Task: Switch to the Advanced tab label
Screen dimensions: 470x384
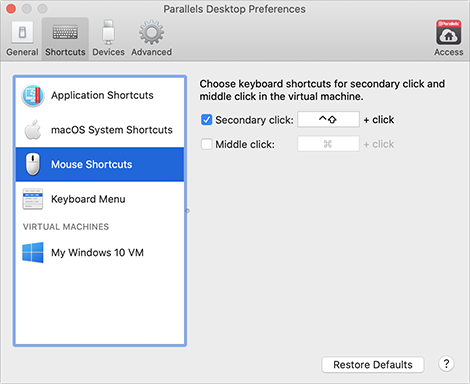Action: (x=152, y=52)
